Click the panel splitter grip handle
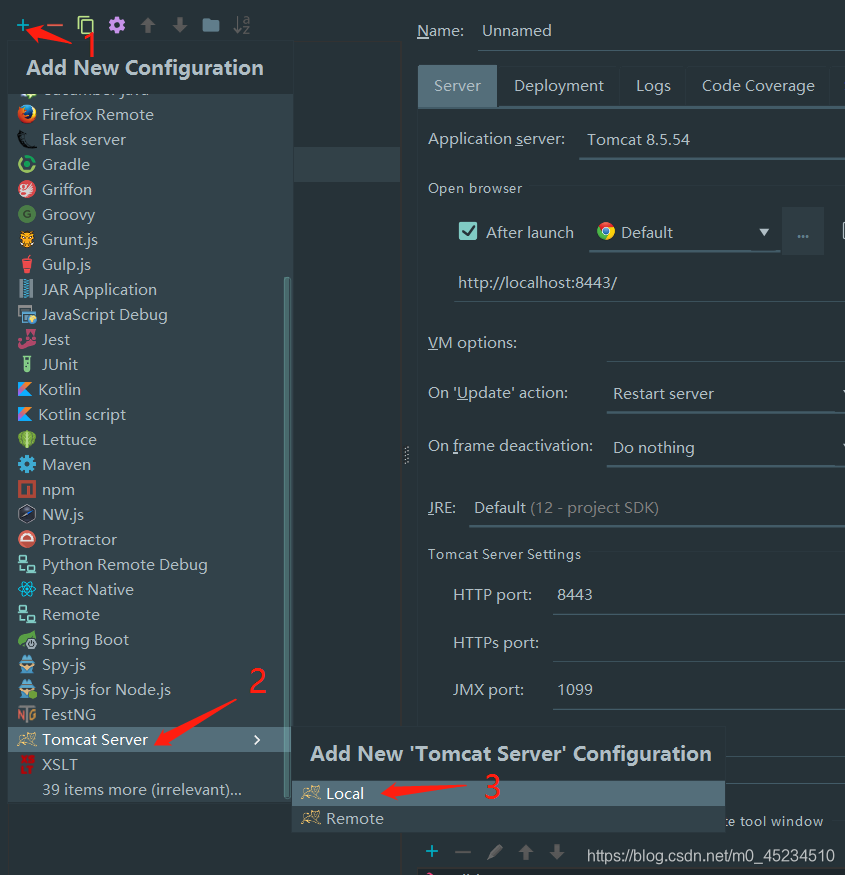This screenshot has height=875, width=845. (406, 455)
